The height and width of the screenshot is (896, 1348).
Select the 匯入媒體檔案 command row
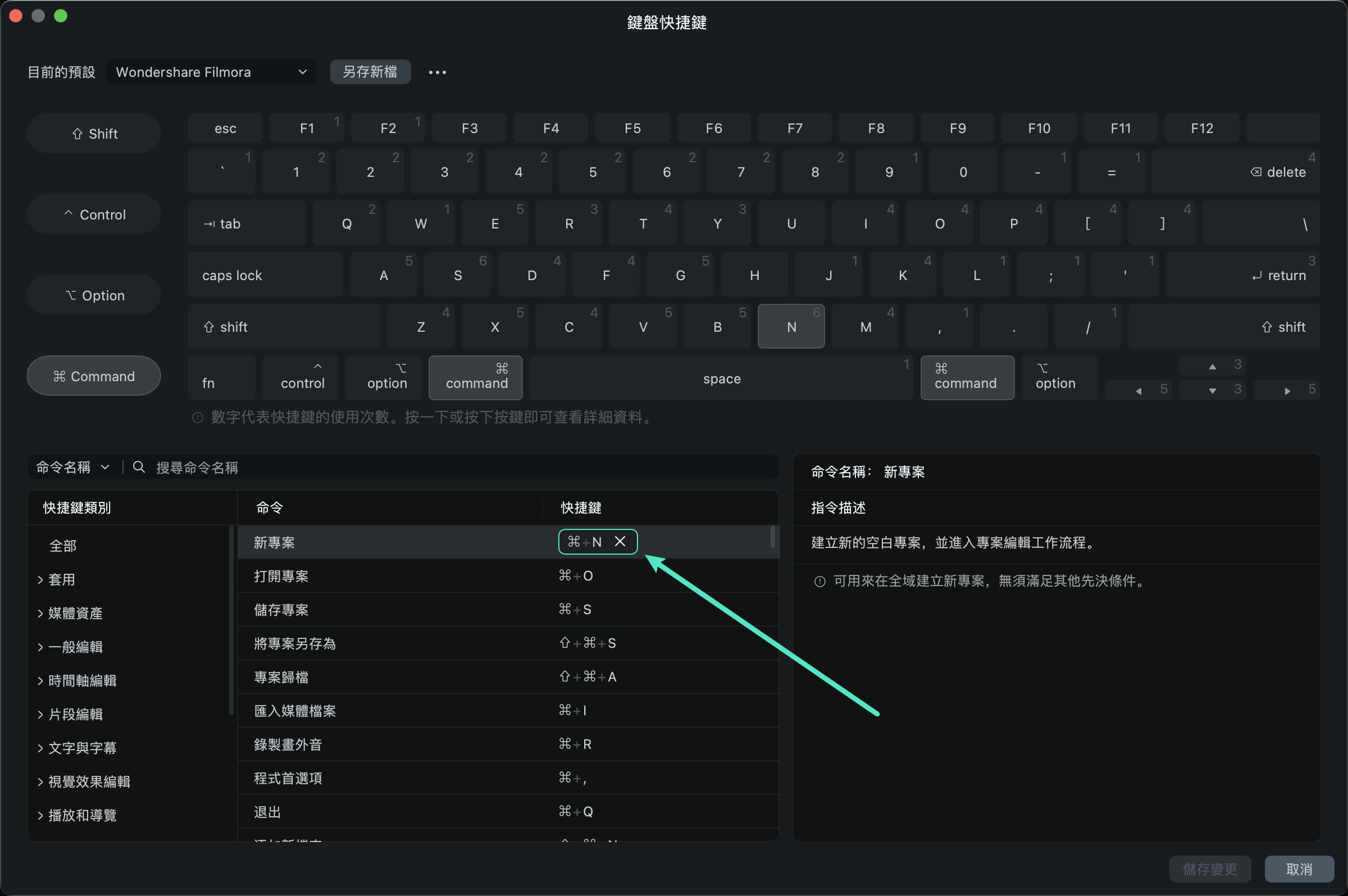pyautogui.click(x=508, y=711)
